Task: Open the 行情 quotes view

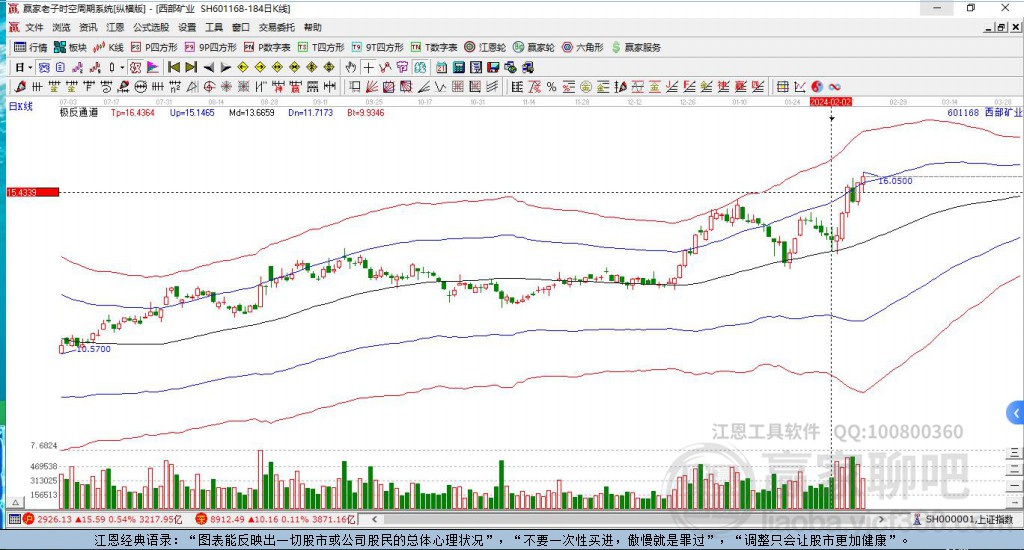Action: tap(31, 47)
